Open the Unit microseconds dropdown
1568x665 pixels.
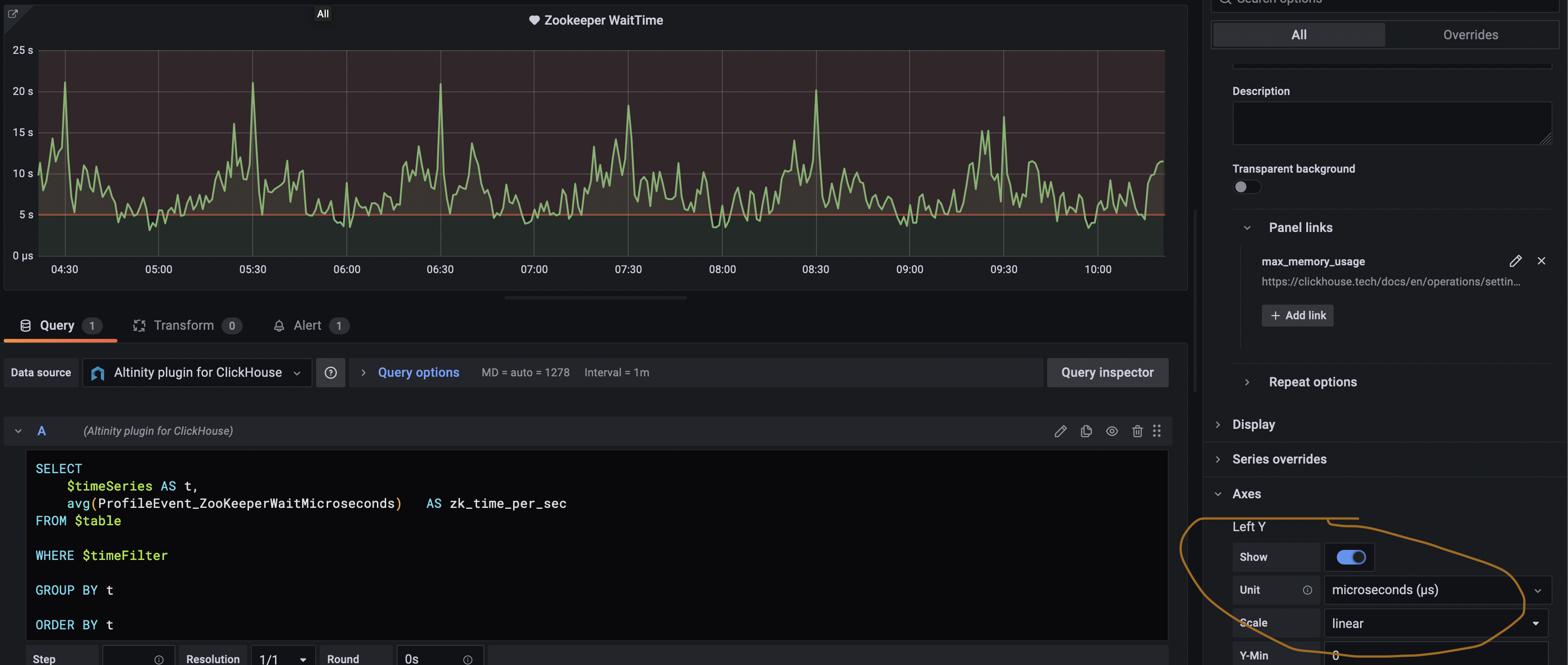[x=1436, y=590]
